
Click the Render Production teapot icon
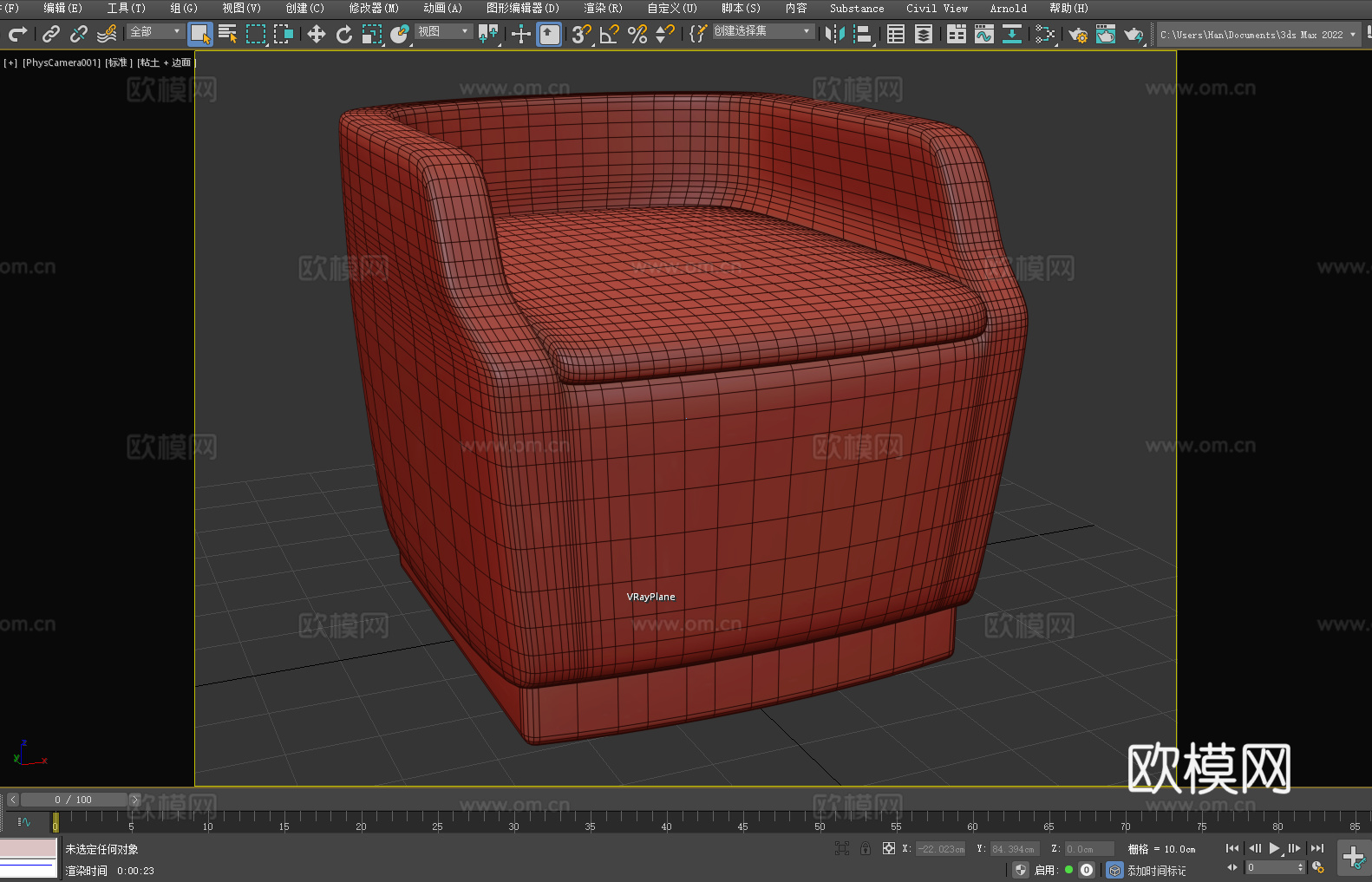coord(1134,34)
